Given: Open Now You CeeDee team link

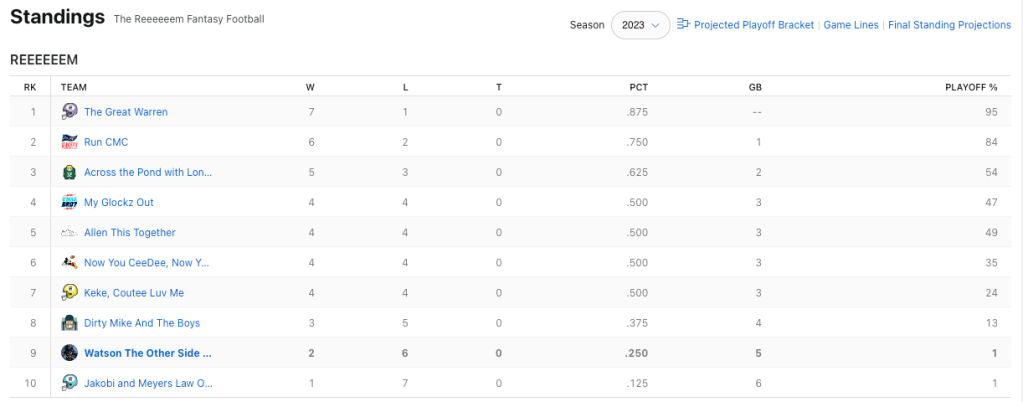Looking at the screenshot, I should click(x=147, y=263).
